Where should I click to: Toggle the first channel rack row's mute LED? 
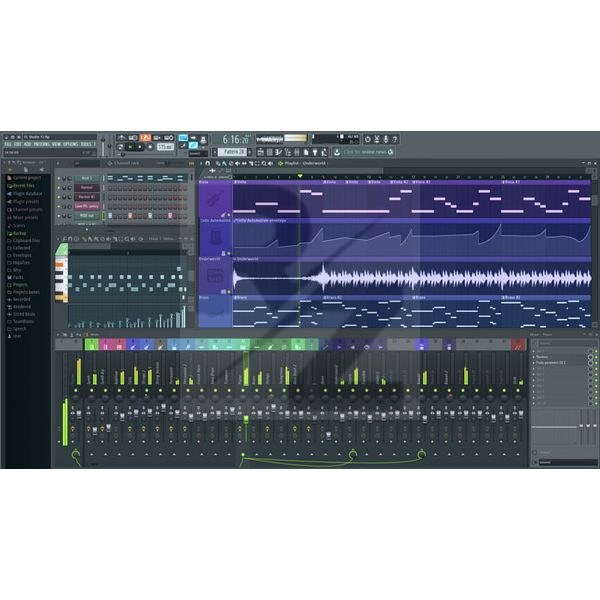coord(59,178)
